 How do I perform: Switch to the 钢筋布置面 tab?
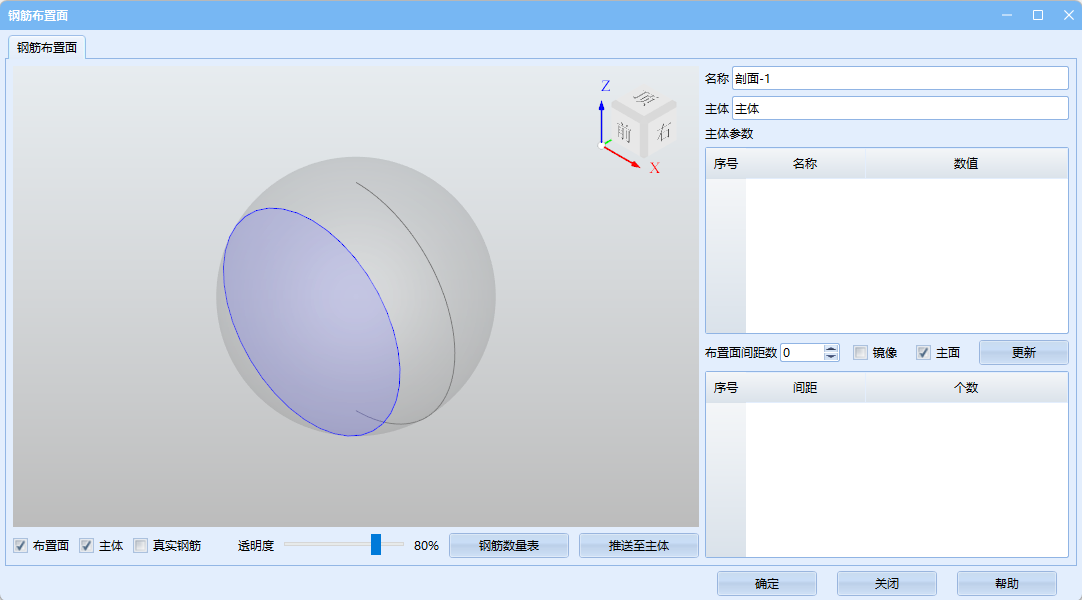point(47,47)
